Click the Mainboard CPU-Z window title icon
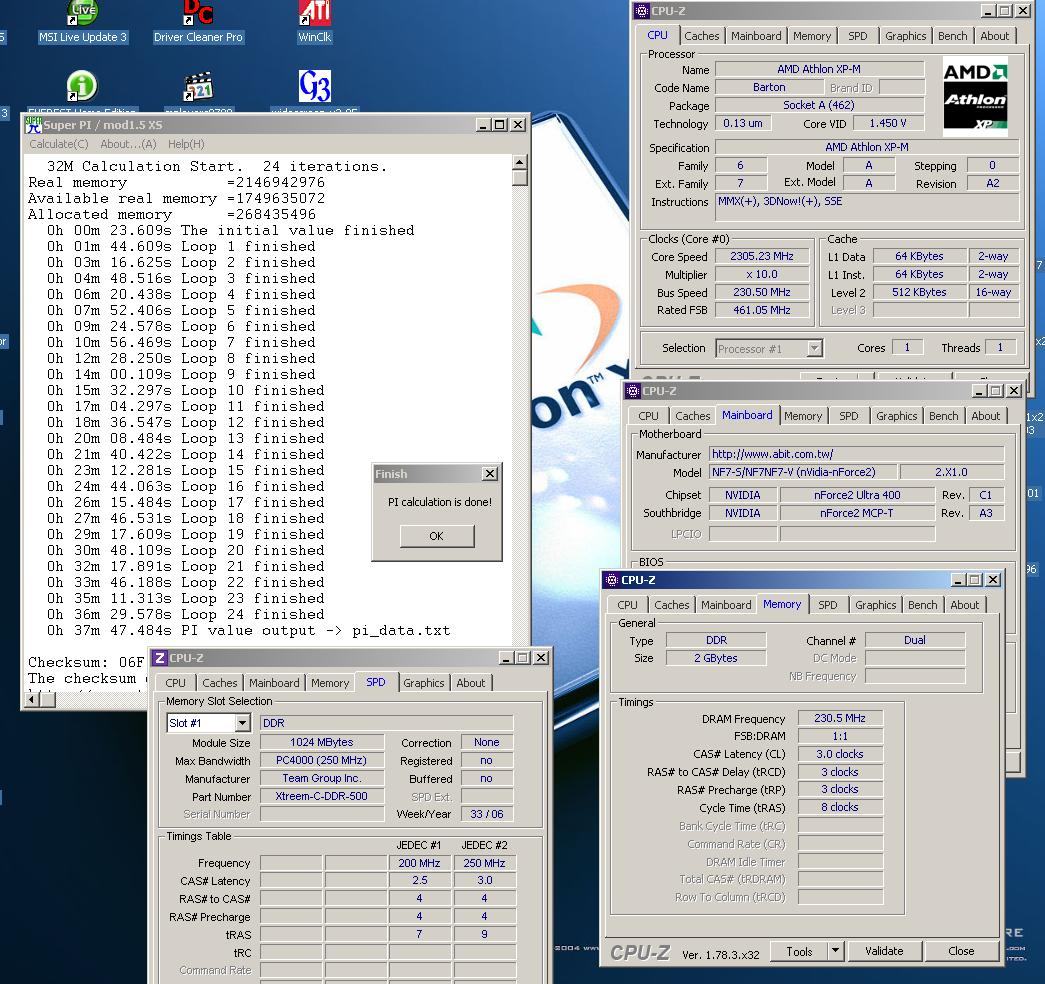Viewport: 1045px width, 984px height. click(x=632, y=391)
